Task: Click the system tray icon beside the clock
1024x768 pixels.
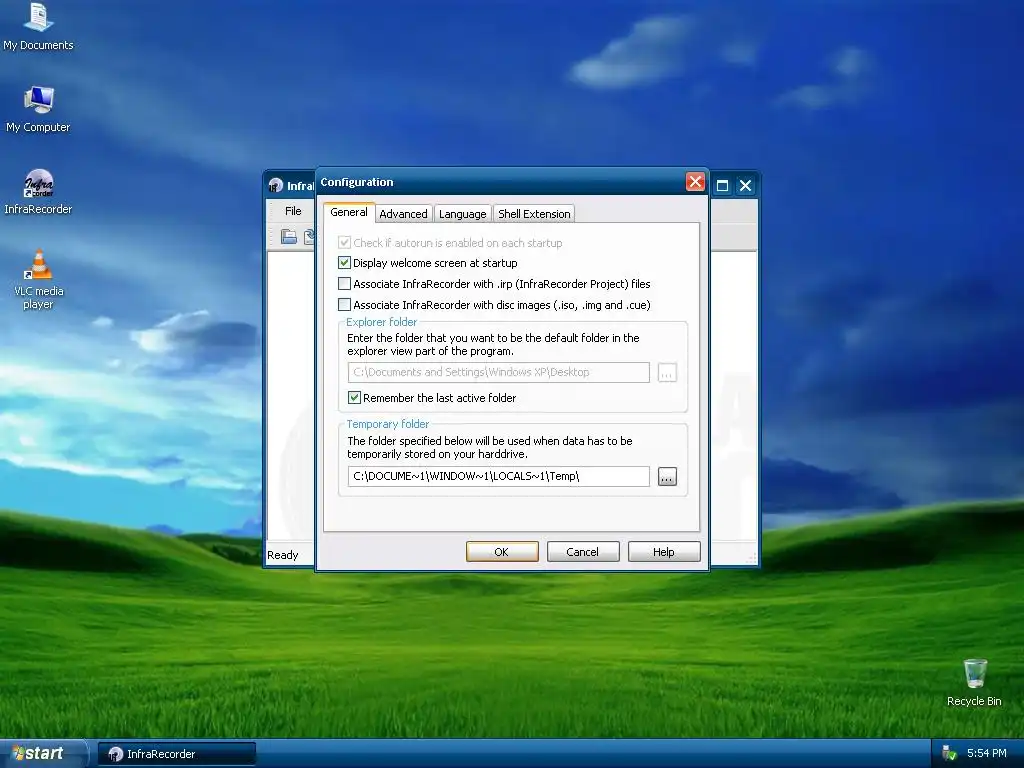Action: click(949, 753)
